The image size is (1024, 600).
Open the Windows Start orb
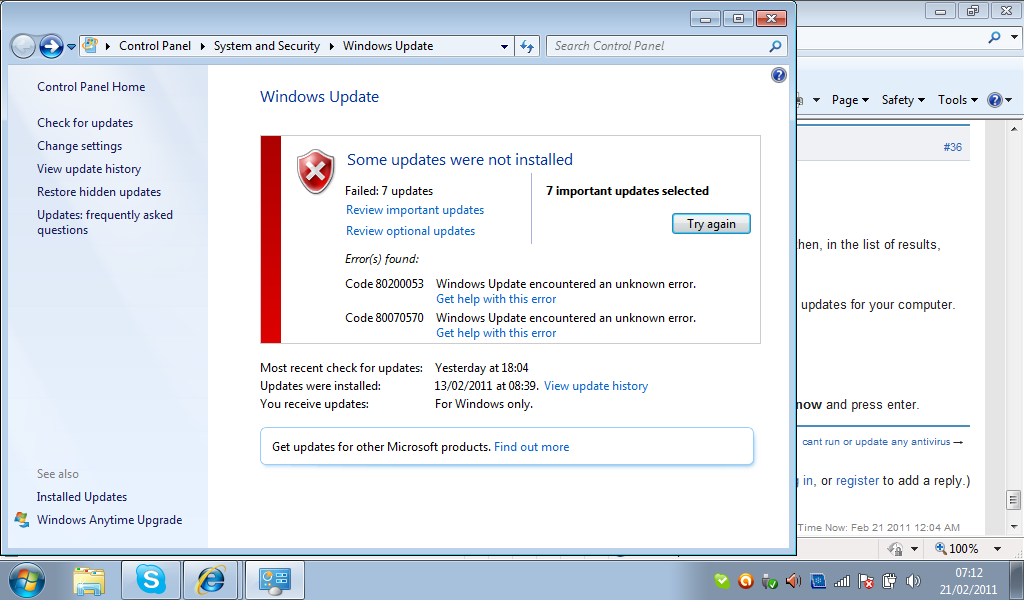coord(27,580)
